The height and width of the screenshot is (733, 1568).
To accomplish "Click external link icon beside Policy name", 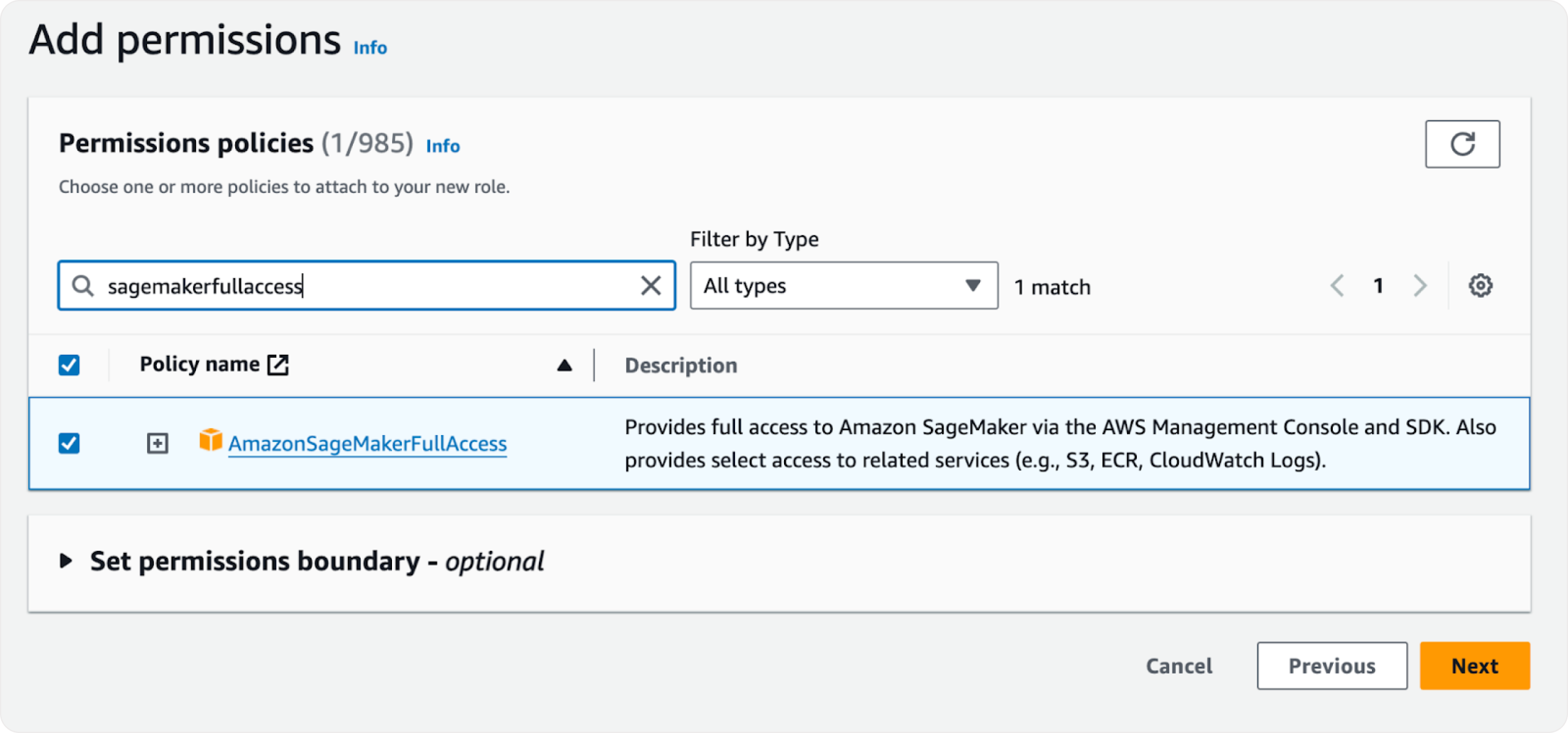I will click(278, 365).
